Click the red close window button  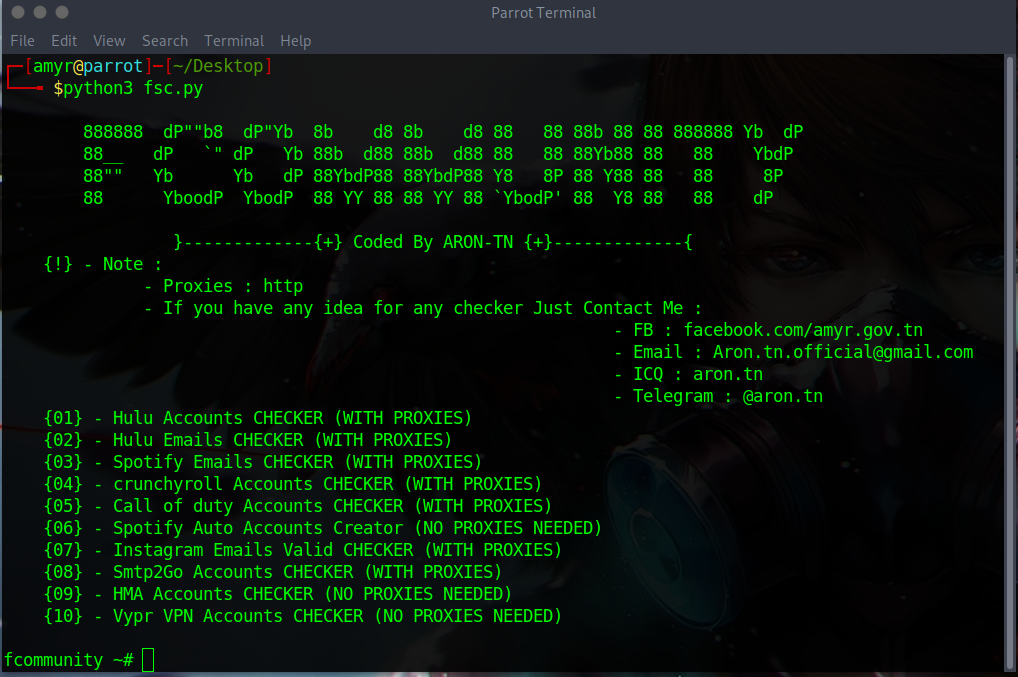pyautogui.click(x=18, y=12)
